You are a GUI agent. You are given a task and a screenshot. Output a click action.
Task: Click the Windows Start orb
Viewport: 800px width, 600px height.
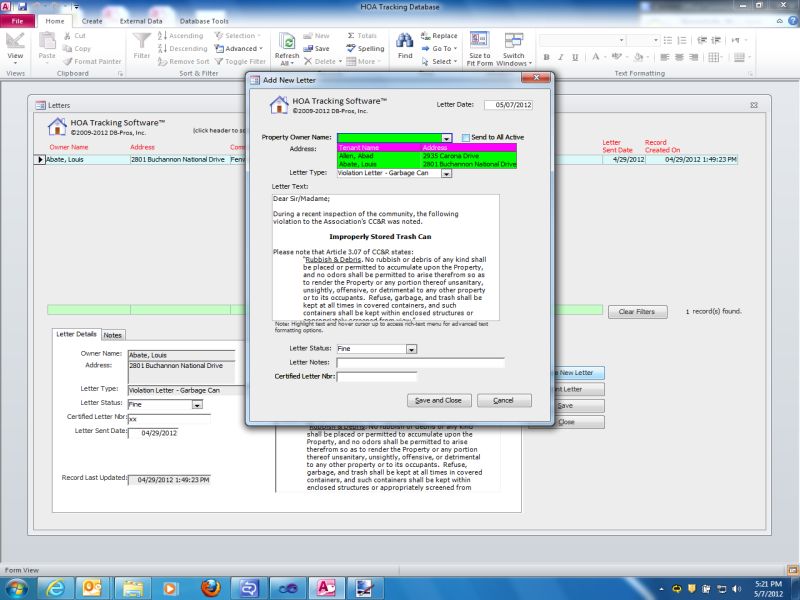pos(17,588)
